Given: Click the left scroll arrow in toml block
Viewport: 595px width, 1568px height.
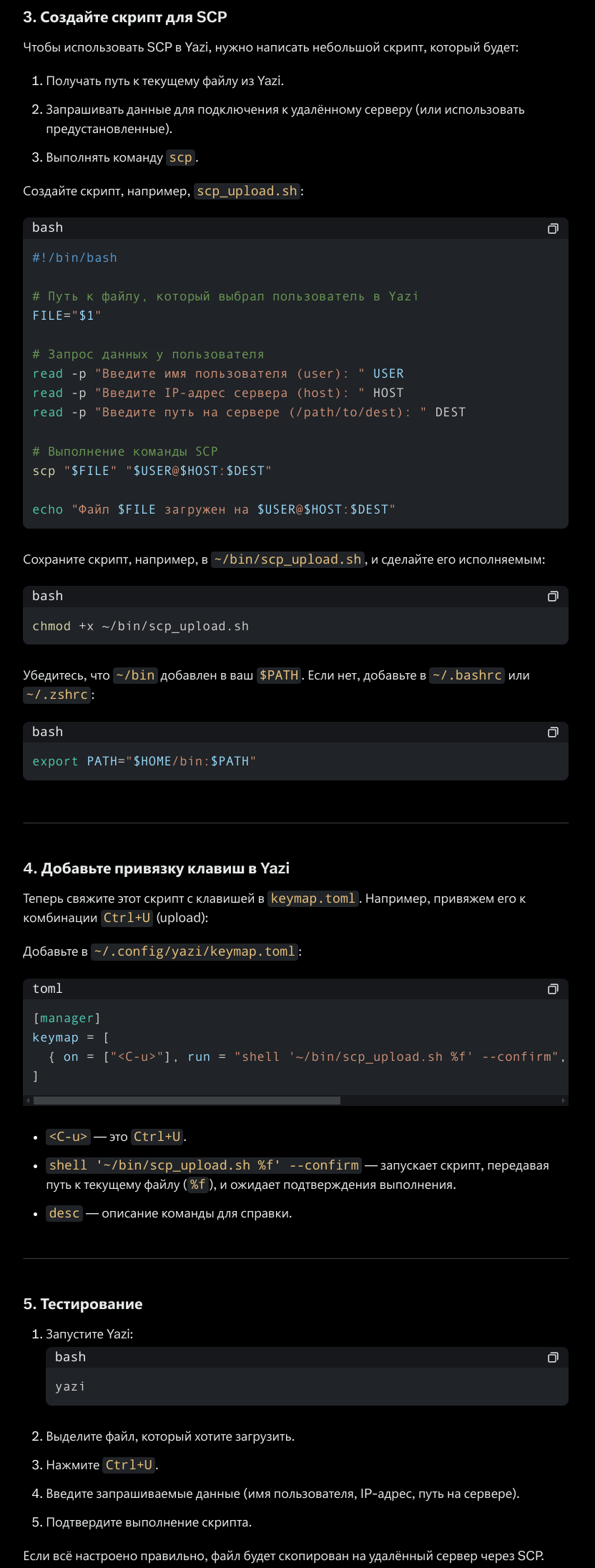Looking at the screenshot, I should point(28,1100).
